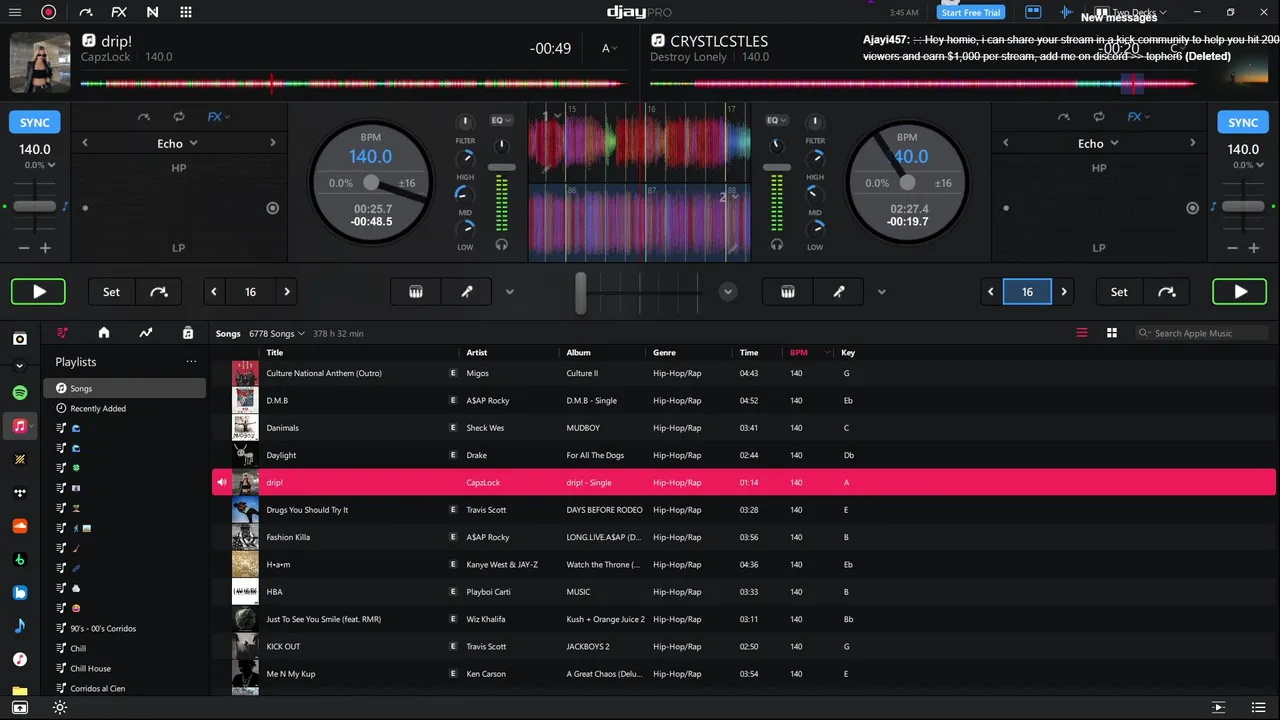Switch layout via blue deck layout icon
1280x720 pixels.
1033,12
